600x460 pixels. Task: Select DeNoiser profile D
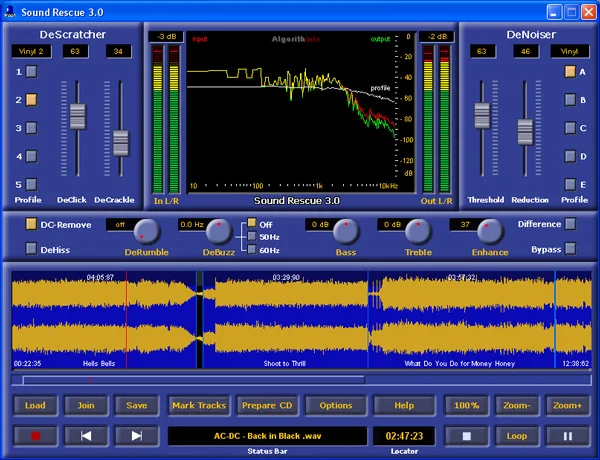coord(570,156)
